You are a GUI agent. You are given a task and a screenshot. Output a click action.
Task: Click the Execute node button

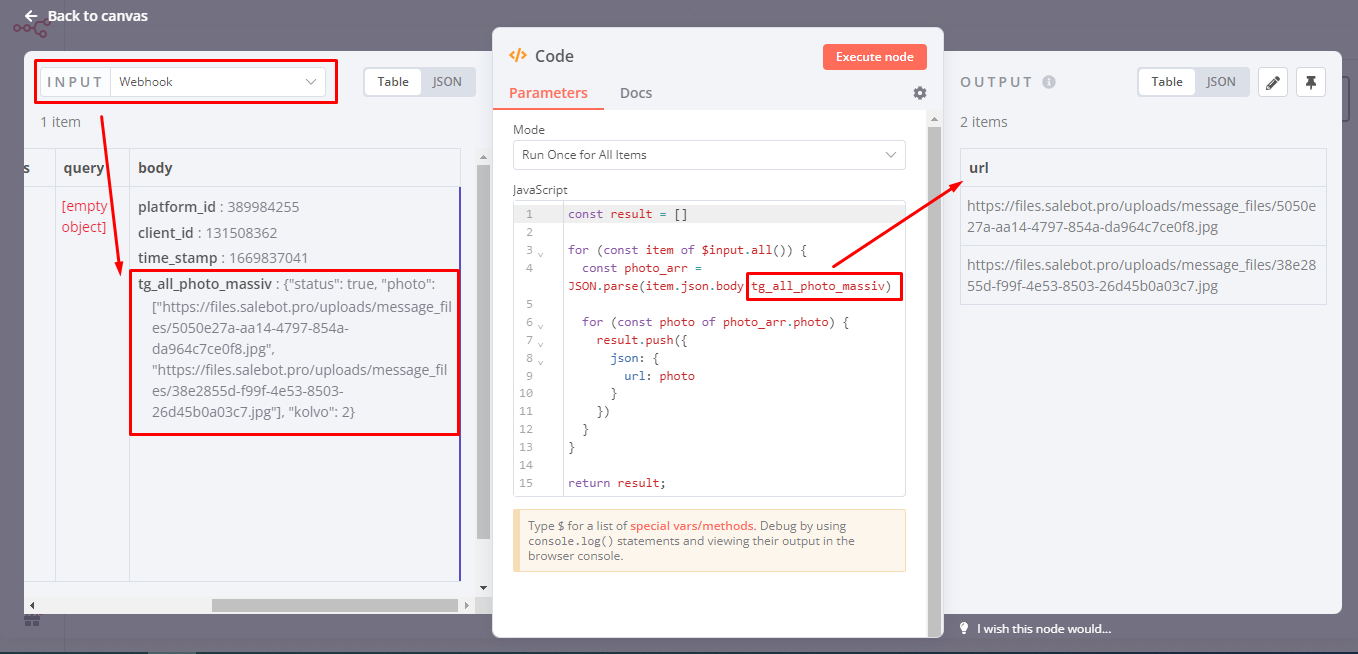pyautogui.click(x=874, y=57)
